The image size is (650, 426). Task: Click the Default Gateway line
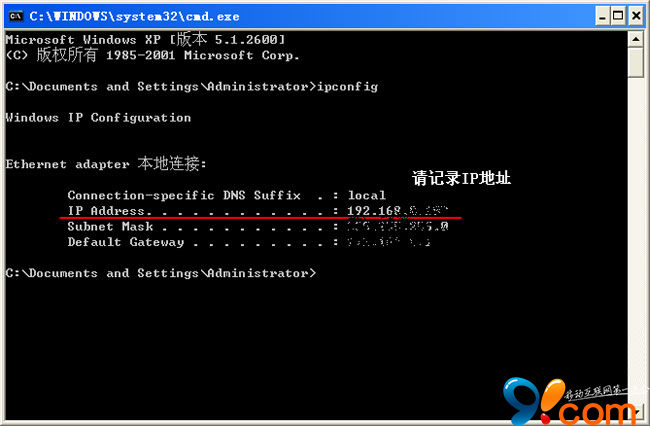point(249,242)
